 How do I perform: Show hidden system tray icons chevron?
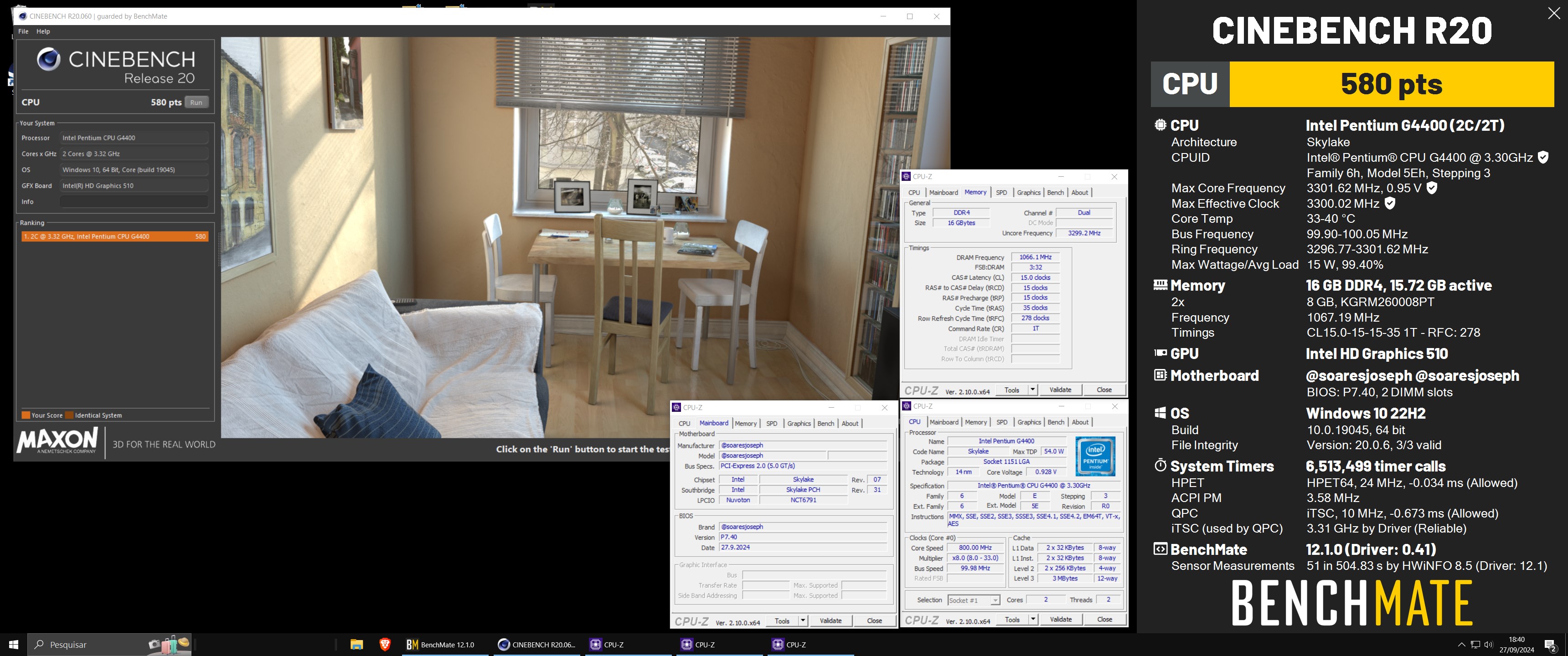(x=1461, y=645)
